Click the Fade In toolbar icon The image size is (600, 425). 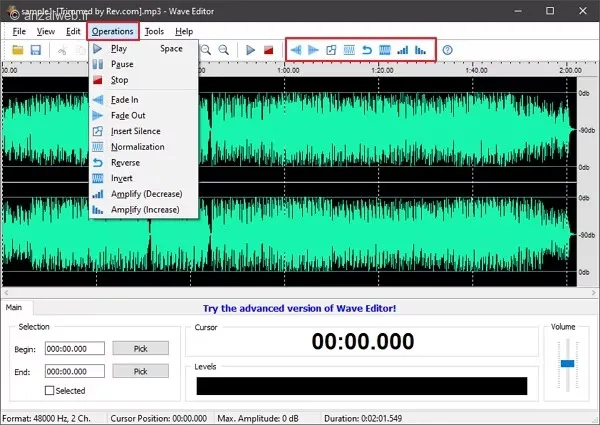[x=296, y=50]
